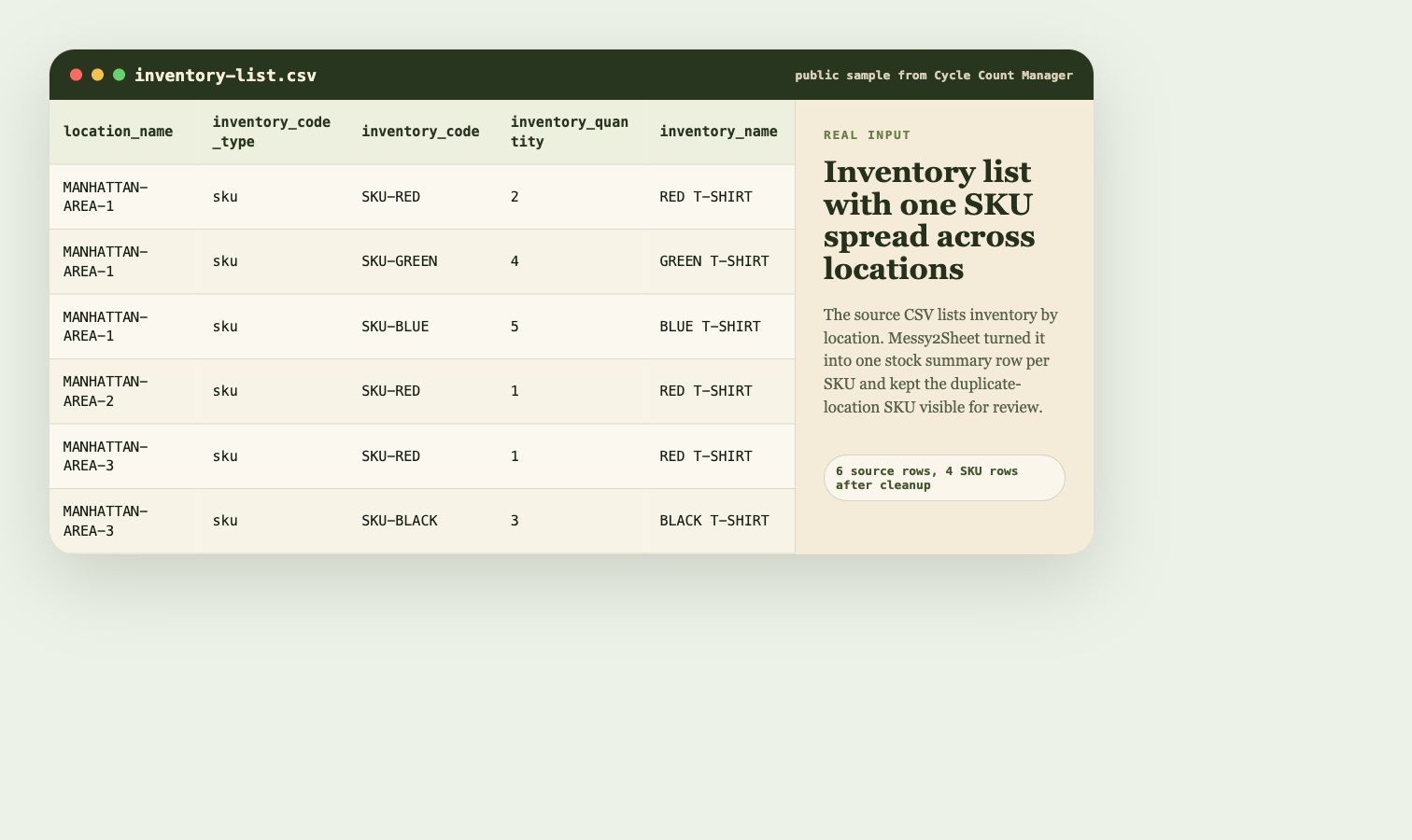Viewport: 1412px width, 840px height.
Task: Click the red close dot in the title bar
Action: [77, 75]
